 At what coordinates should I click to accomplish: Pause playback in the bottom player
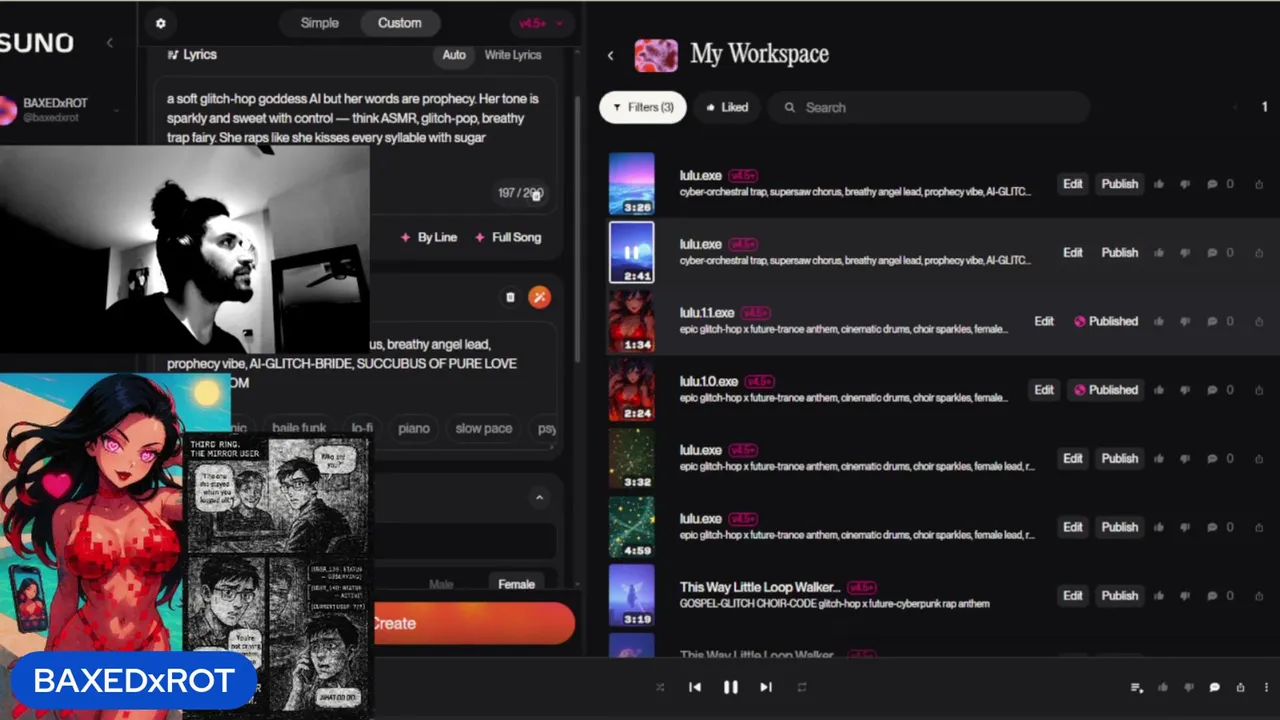click(730, 687)
